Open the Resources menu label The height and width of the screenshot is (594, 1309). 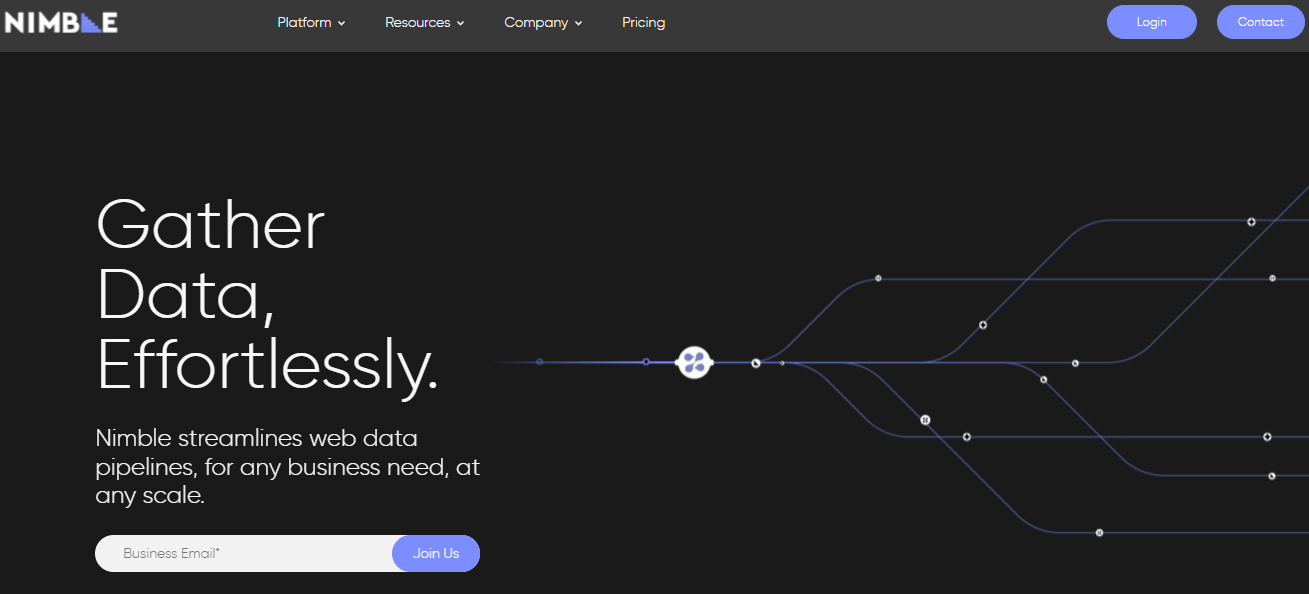[417, 22]
